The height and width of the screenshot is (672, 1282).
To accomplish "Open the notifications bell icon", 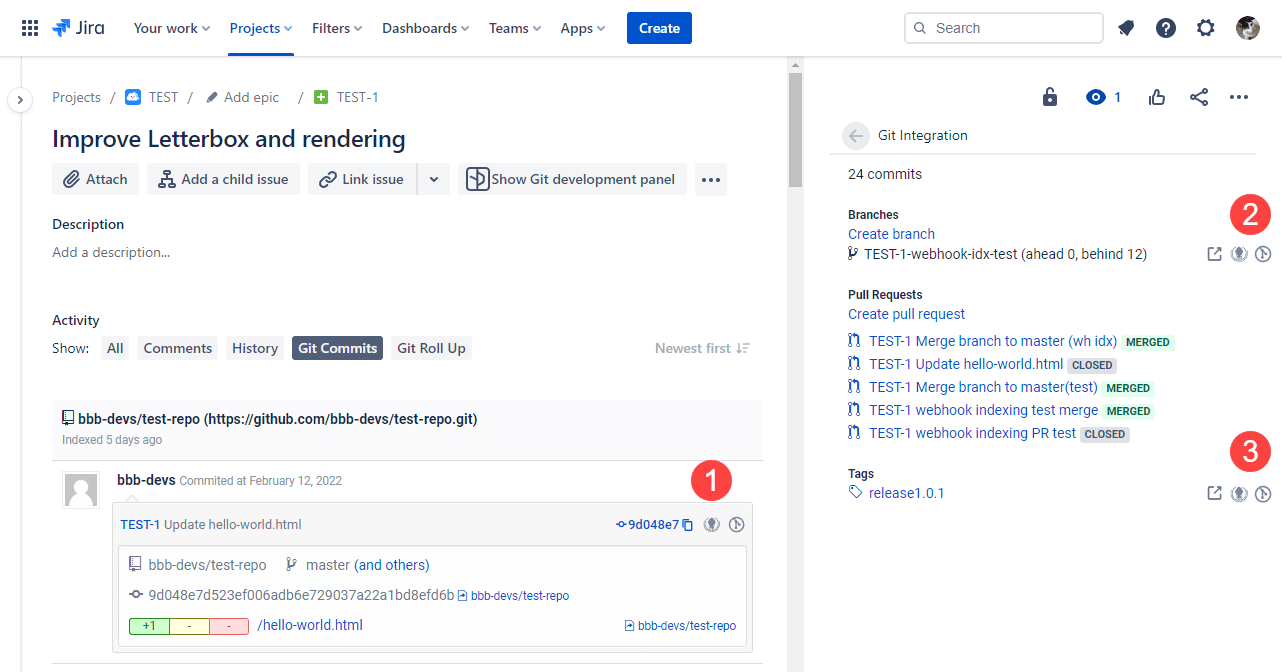I will pyautogui.click(x=1126, y=28).
